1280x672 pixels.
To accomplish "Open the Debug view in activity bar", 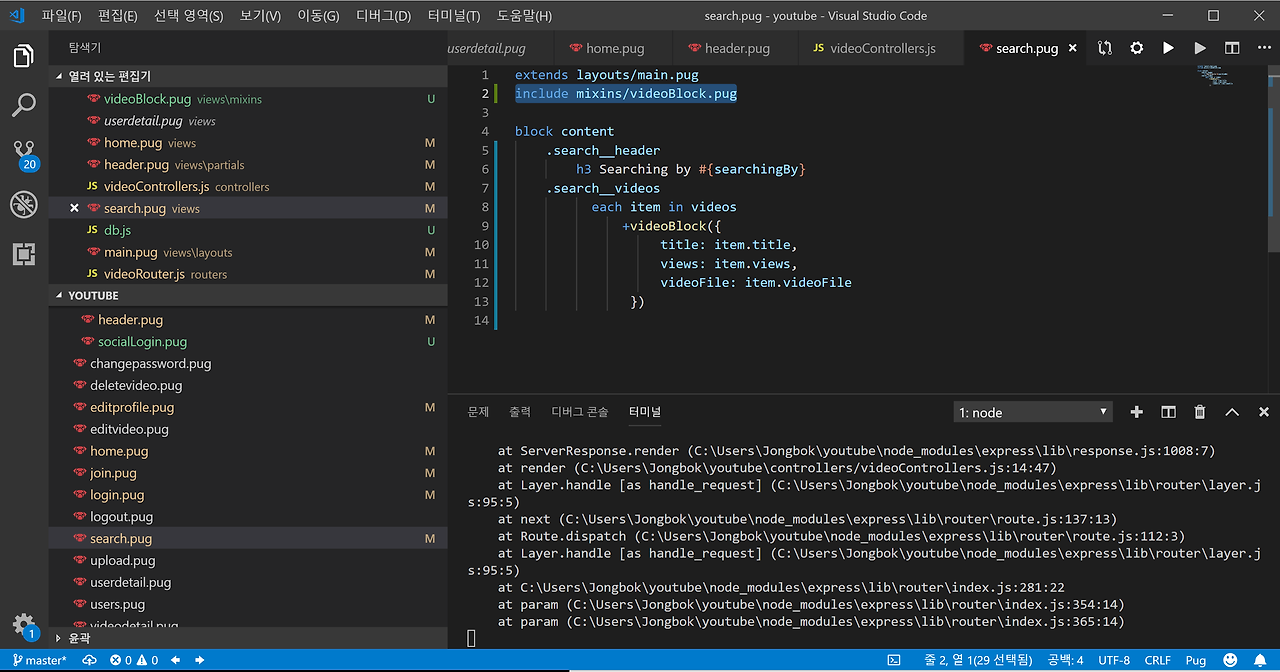I will (x=24, y=204).
